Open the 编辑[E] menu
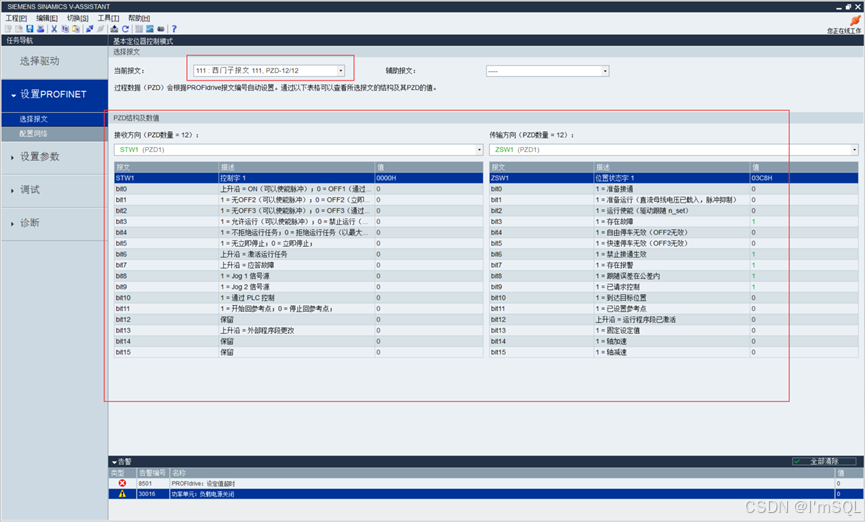 point(47,18)
